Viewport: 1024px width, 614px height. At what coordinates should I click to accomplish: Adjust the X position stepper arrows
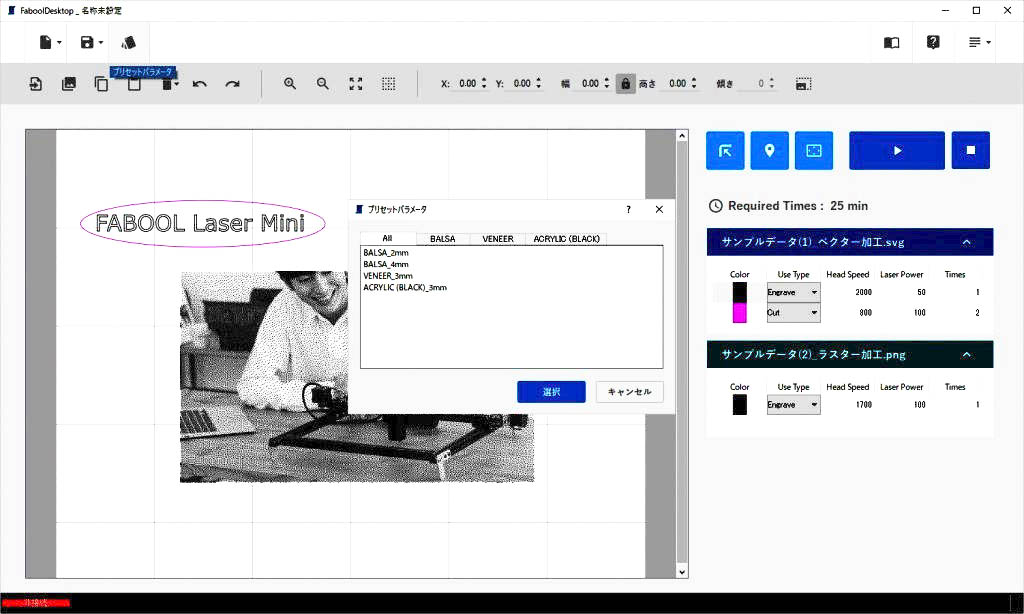pyautogui.click(x=484, y=83)
